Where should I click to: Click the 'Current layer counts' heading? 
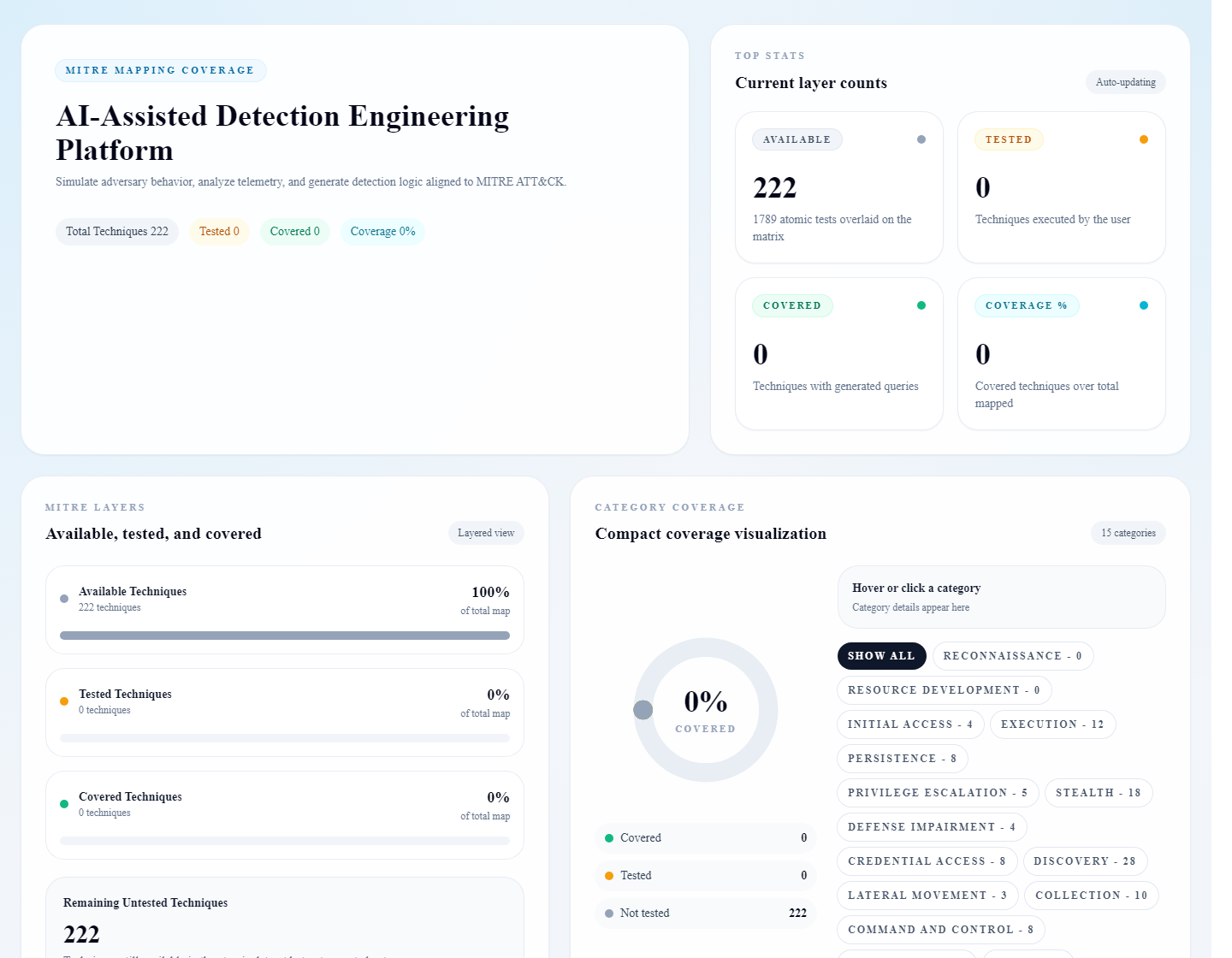click(811, 83)
